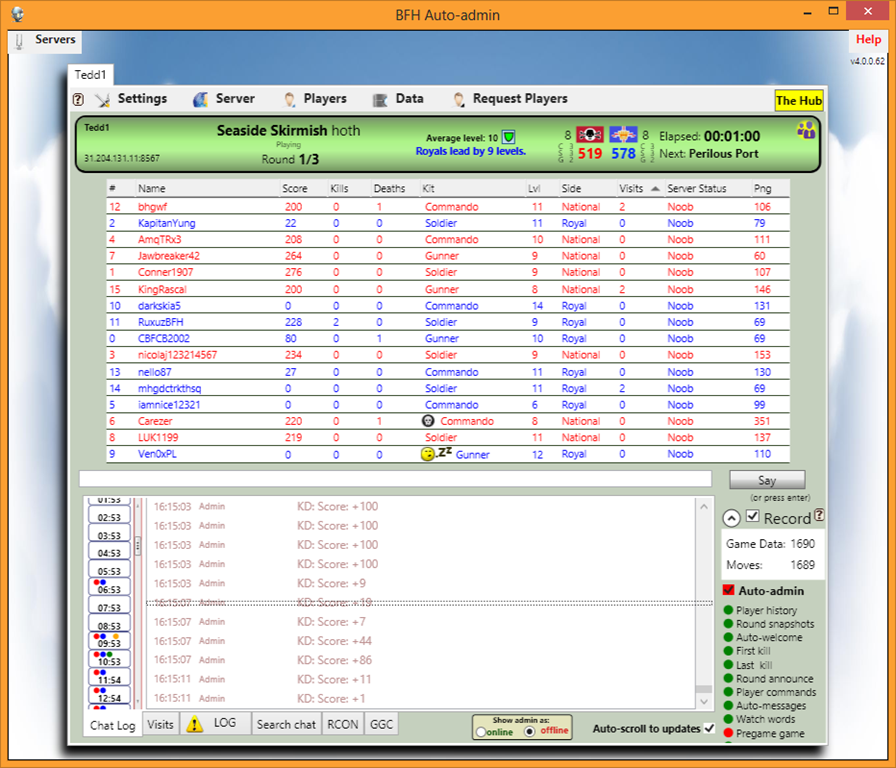
Task: Open The Hub yellow button
Action: click(x=798, y=101)
